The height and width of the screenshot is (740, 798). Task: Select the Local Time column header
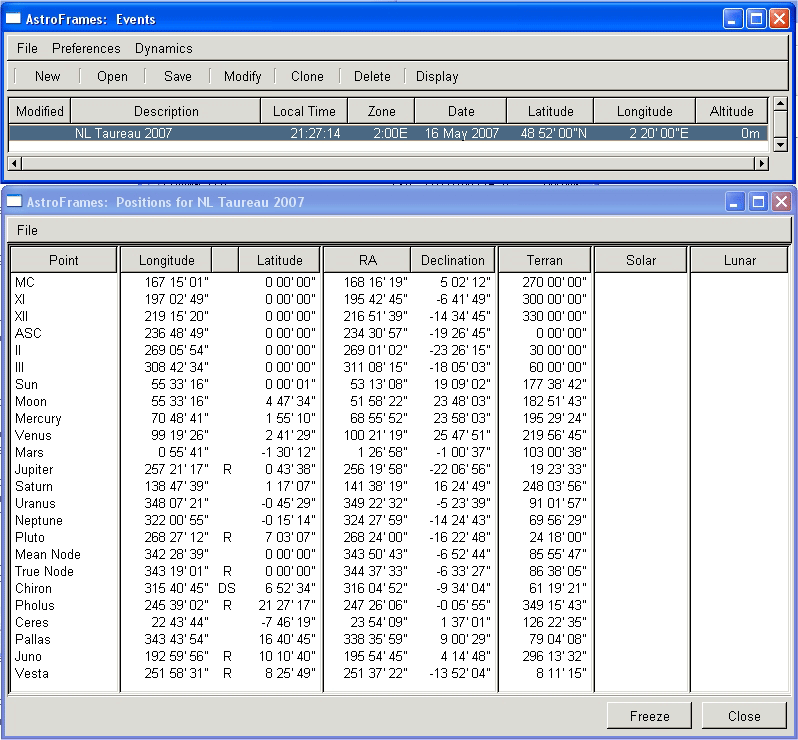pyautogui.click(x=304, y=111)
